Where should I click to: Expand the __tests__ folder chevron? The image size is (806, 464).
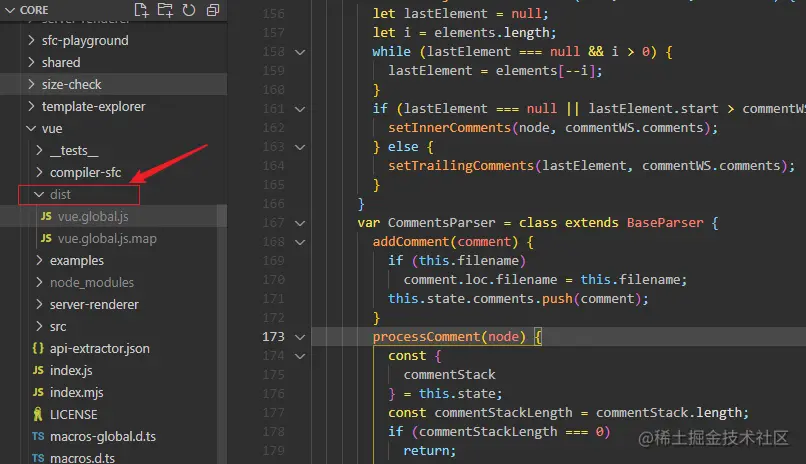click(40, 151)
